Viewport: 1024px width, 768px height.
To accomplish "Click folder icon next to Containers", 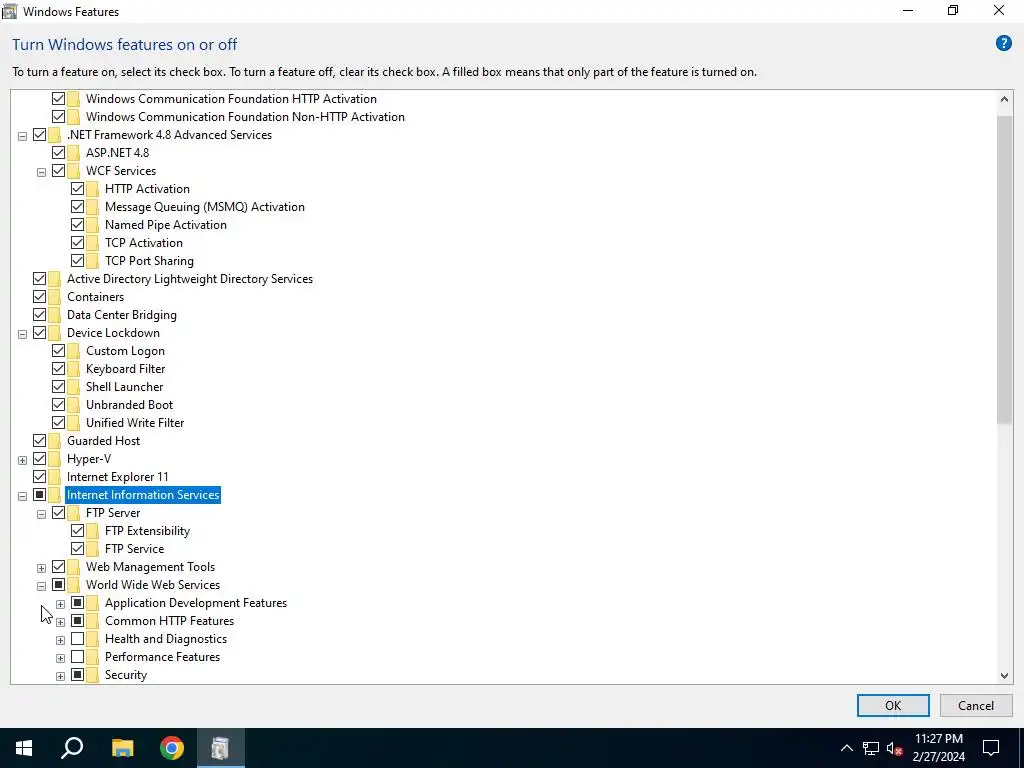I will 54,296.
